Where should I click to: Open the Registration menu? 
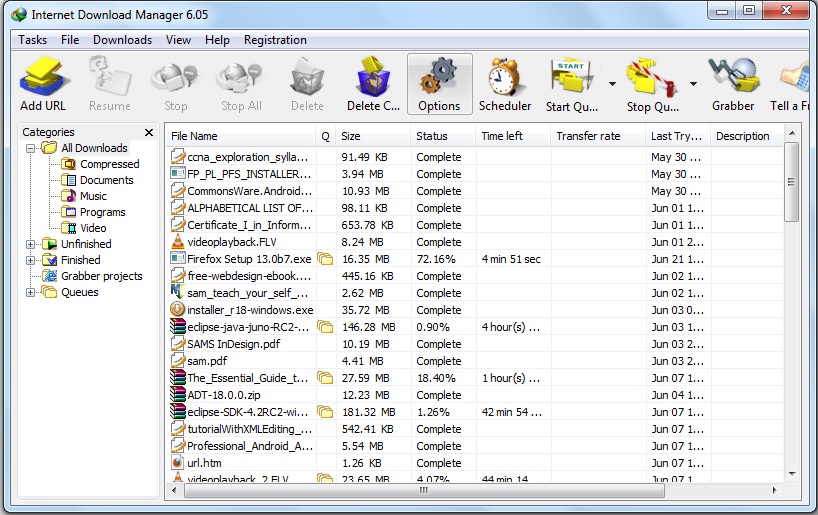click(275, 40)
